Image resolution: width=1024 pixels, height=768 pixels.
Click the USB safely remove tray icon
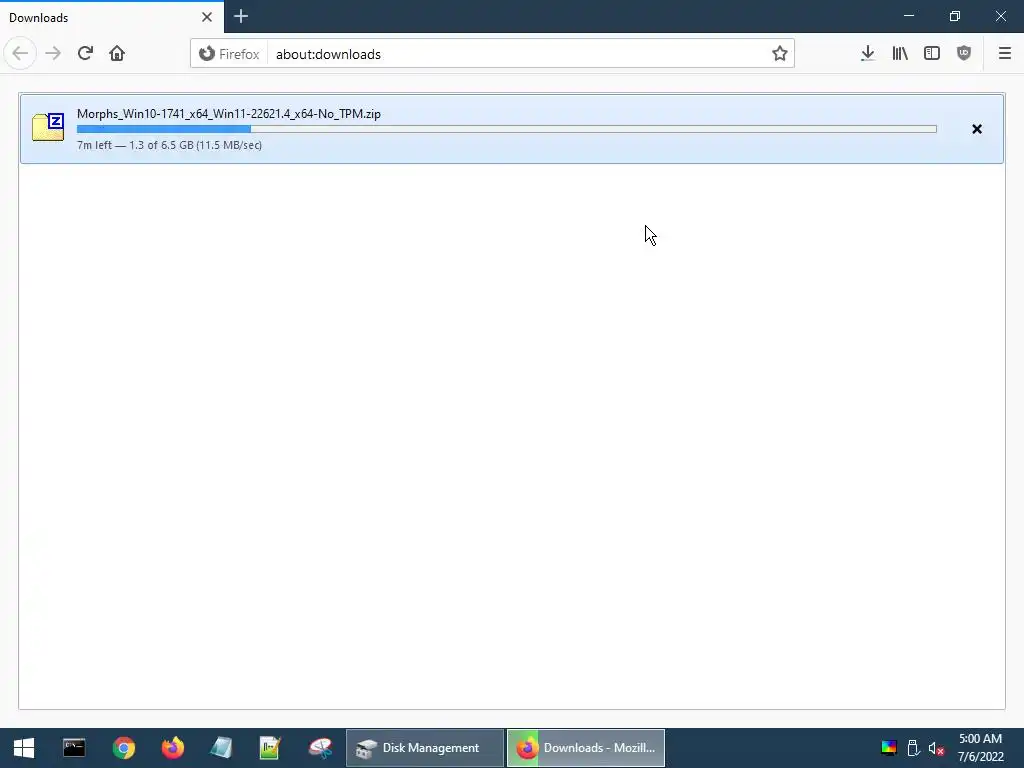pos(914,748)
